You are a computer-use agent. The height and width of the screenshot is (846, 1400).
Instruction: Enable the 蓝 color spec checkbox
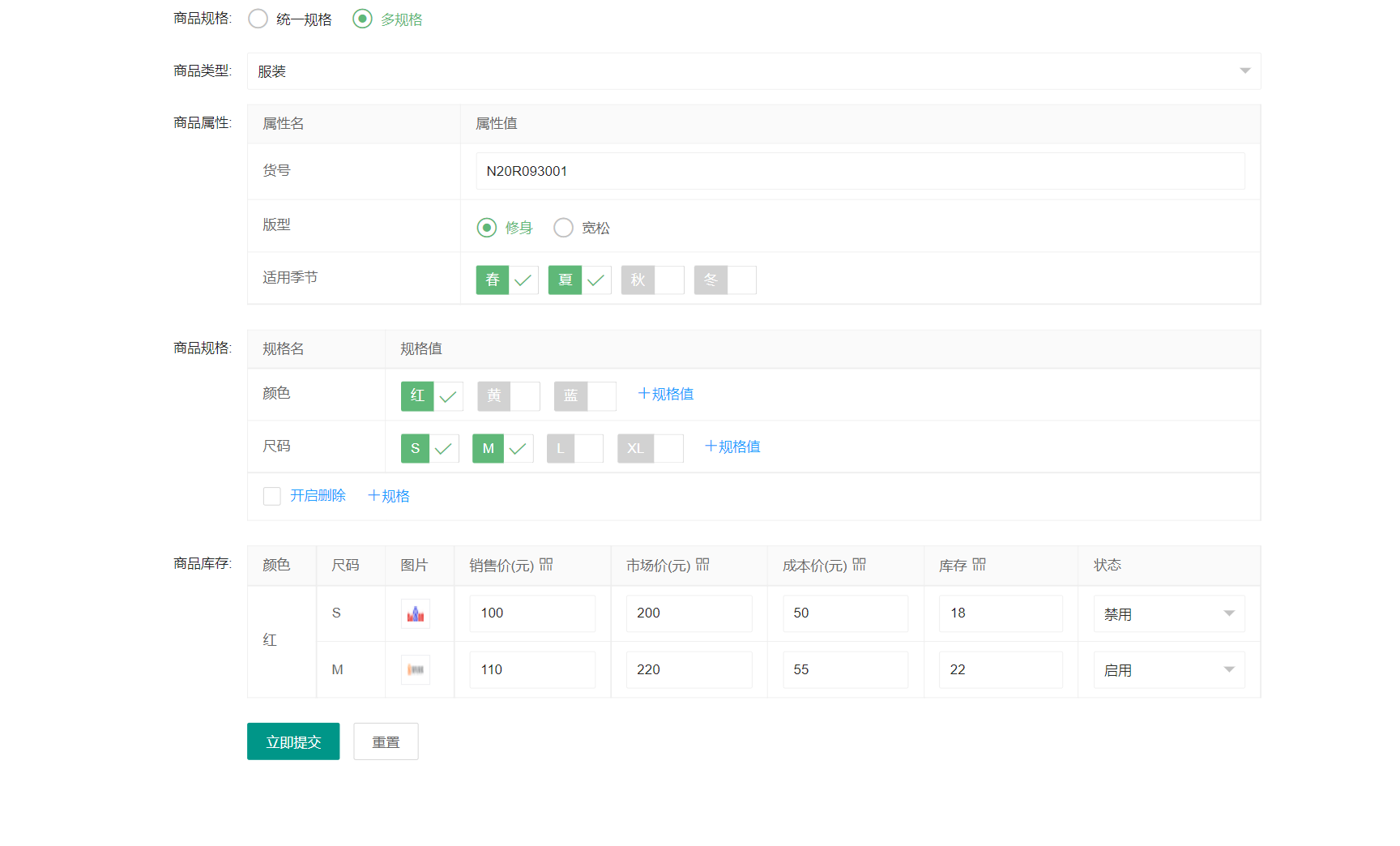click(x=585, y=396)
